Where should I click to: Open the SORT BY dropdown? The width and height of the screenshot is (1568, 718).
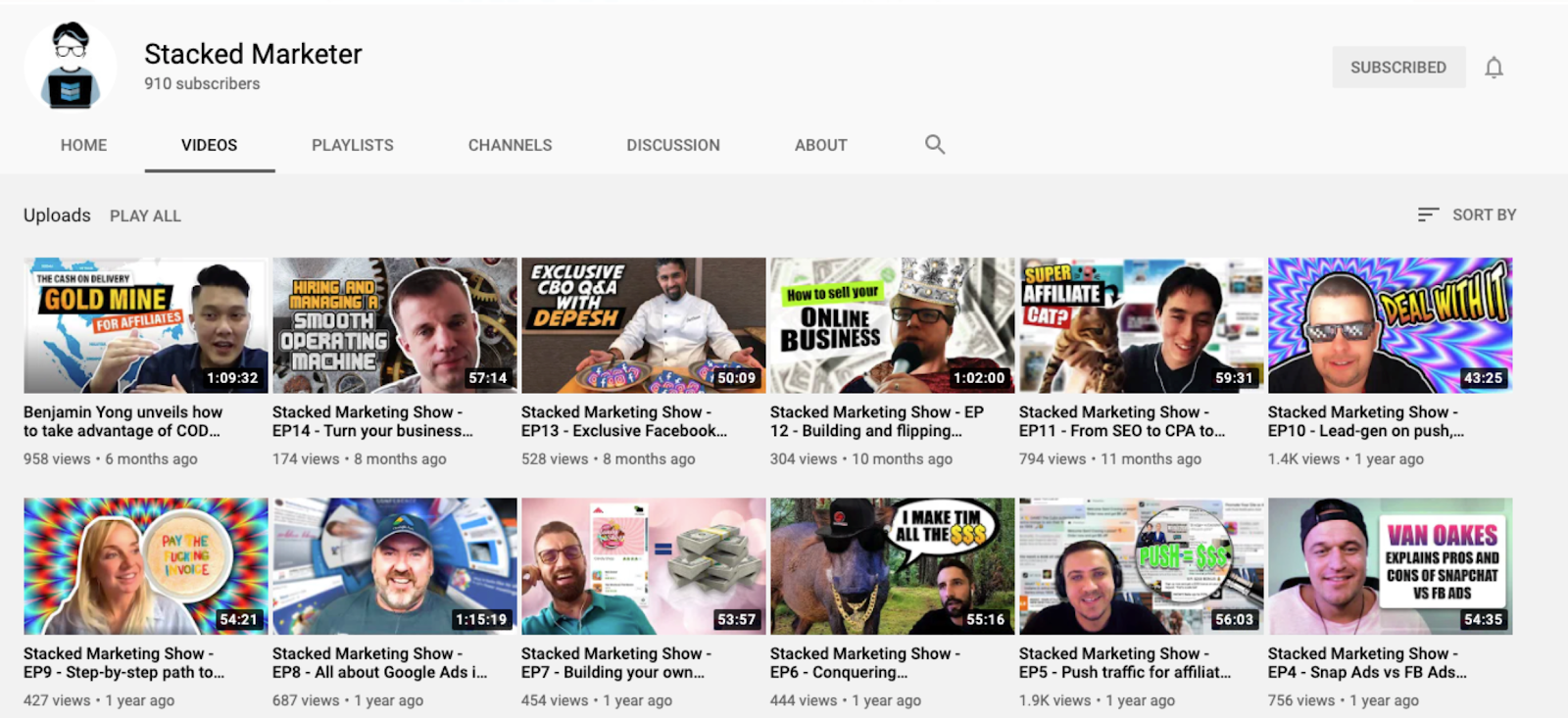(x=1467, y=215)
